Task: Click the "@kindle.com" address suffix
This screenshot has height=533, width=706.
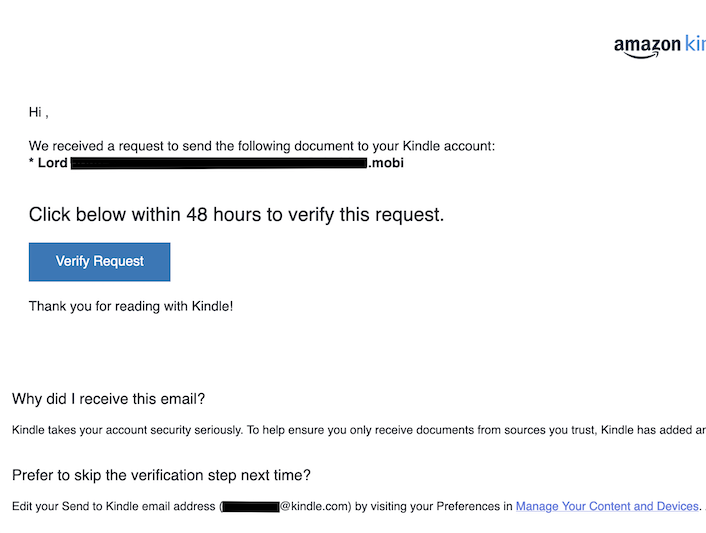Action: tap(313, 507)
